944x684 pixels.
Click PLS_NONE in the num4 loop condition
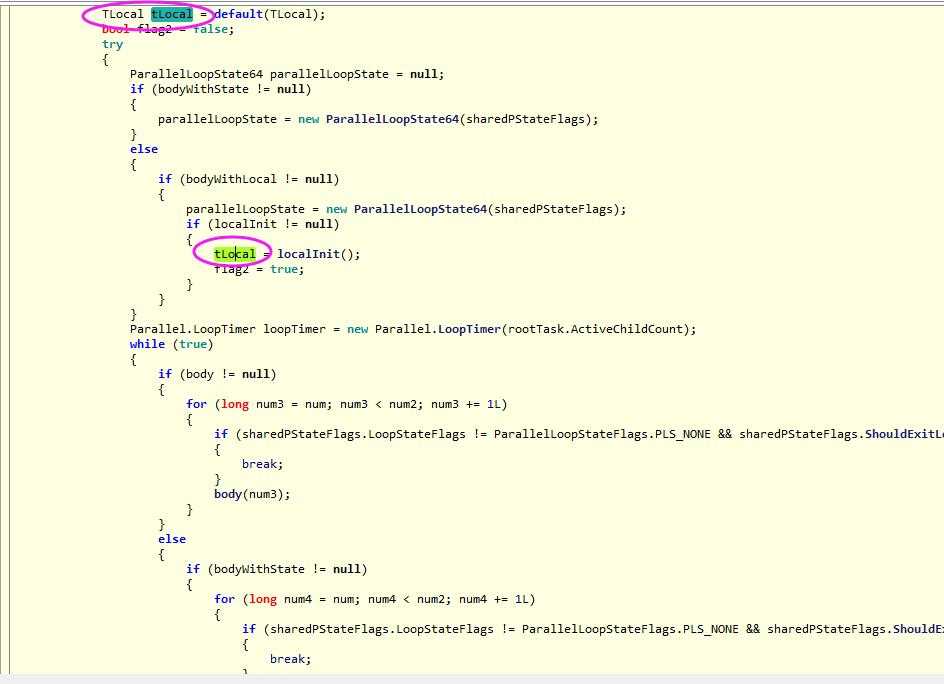[x=710, y=629]
